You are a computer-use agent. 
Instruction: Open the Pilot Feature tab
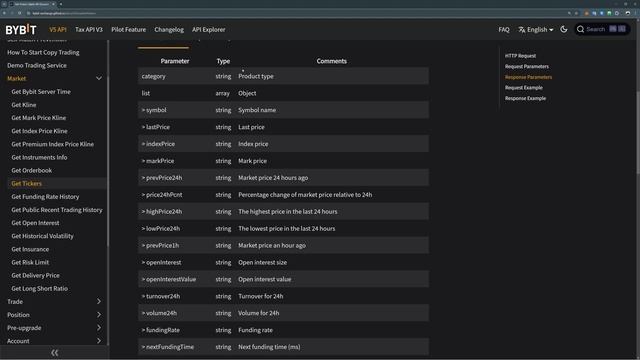click(129, 29)
